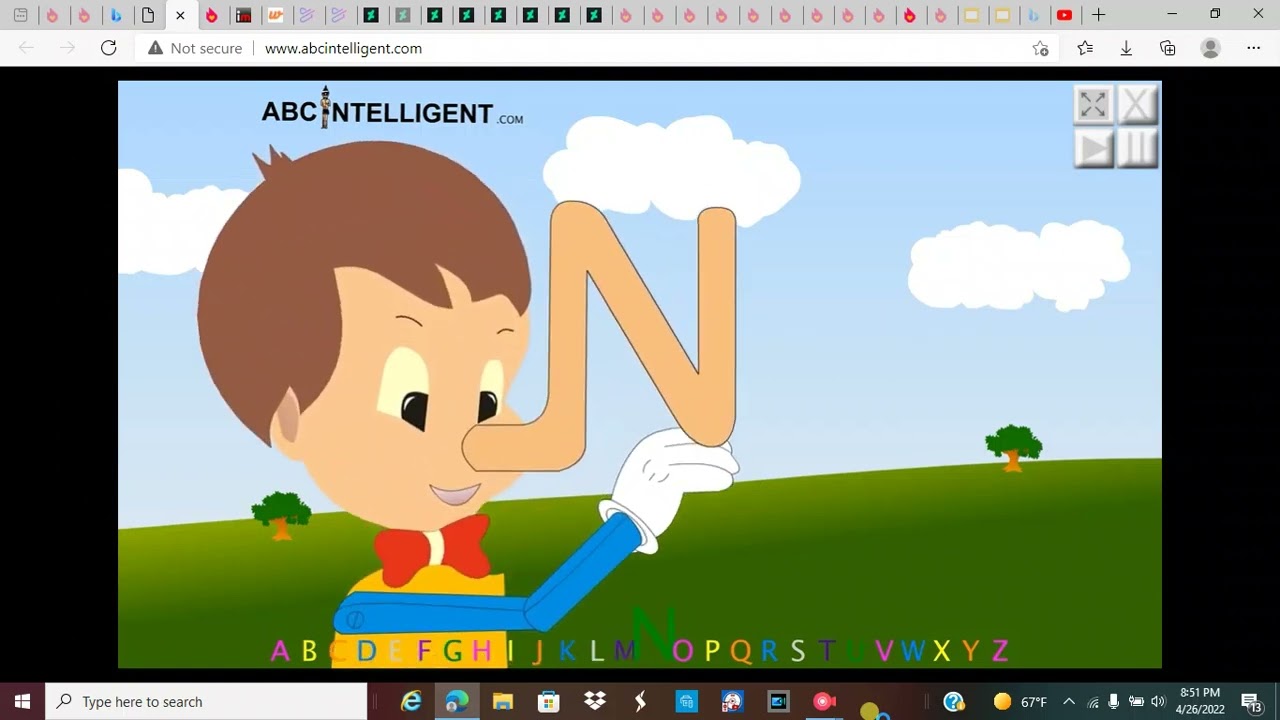Choose letter F in alphabet strip
This screenshot has height=720, width=1280.
[x=424, y=652]
